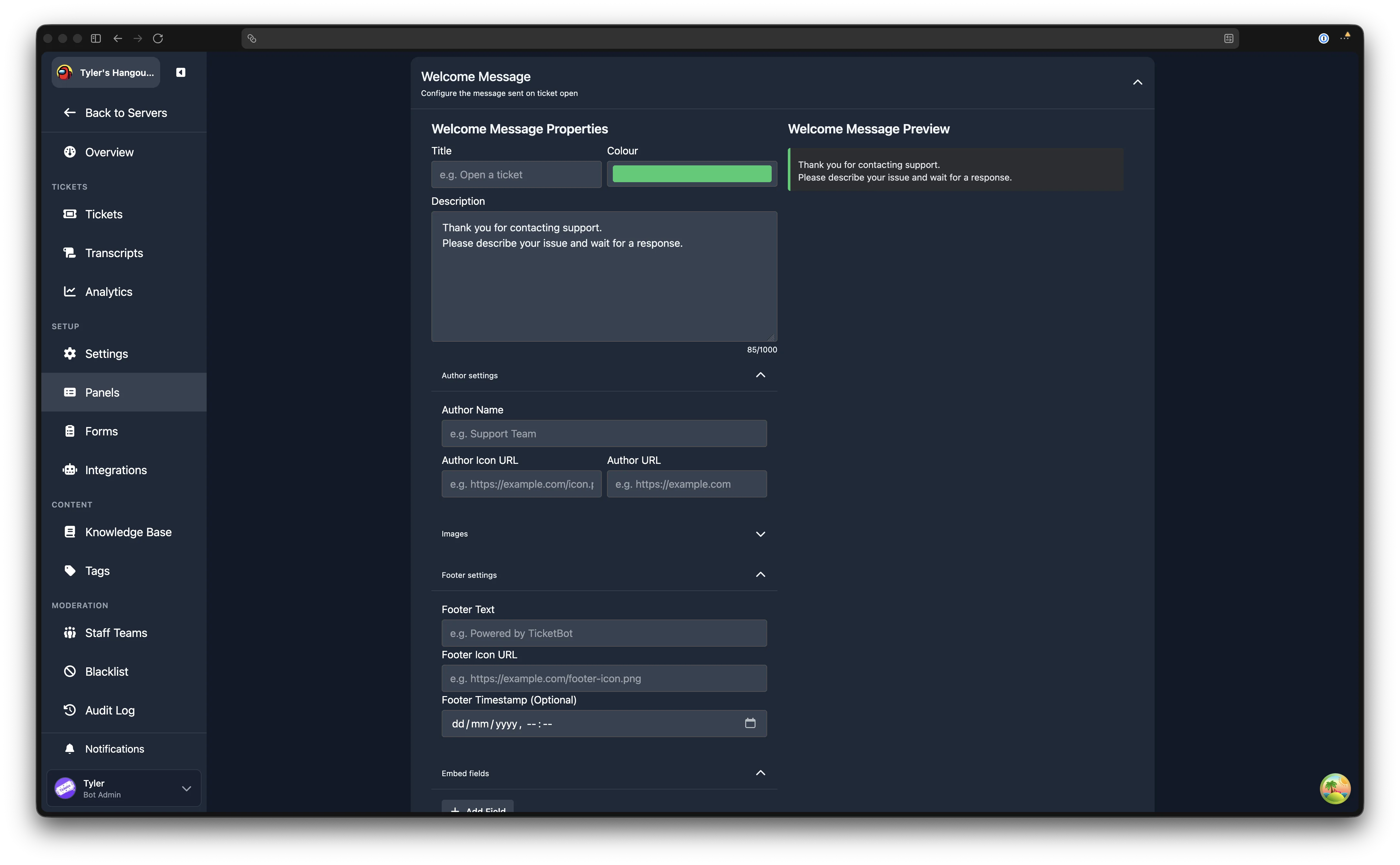
Task: Toggle the browser sidebar panel icon
Action: click(96, 38)
